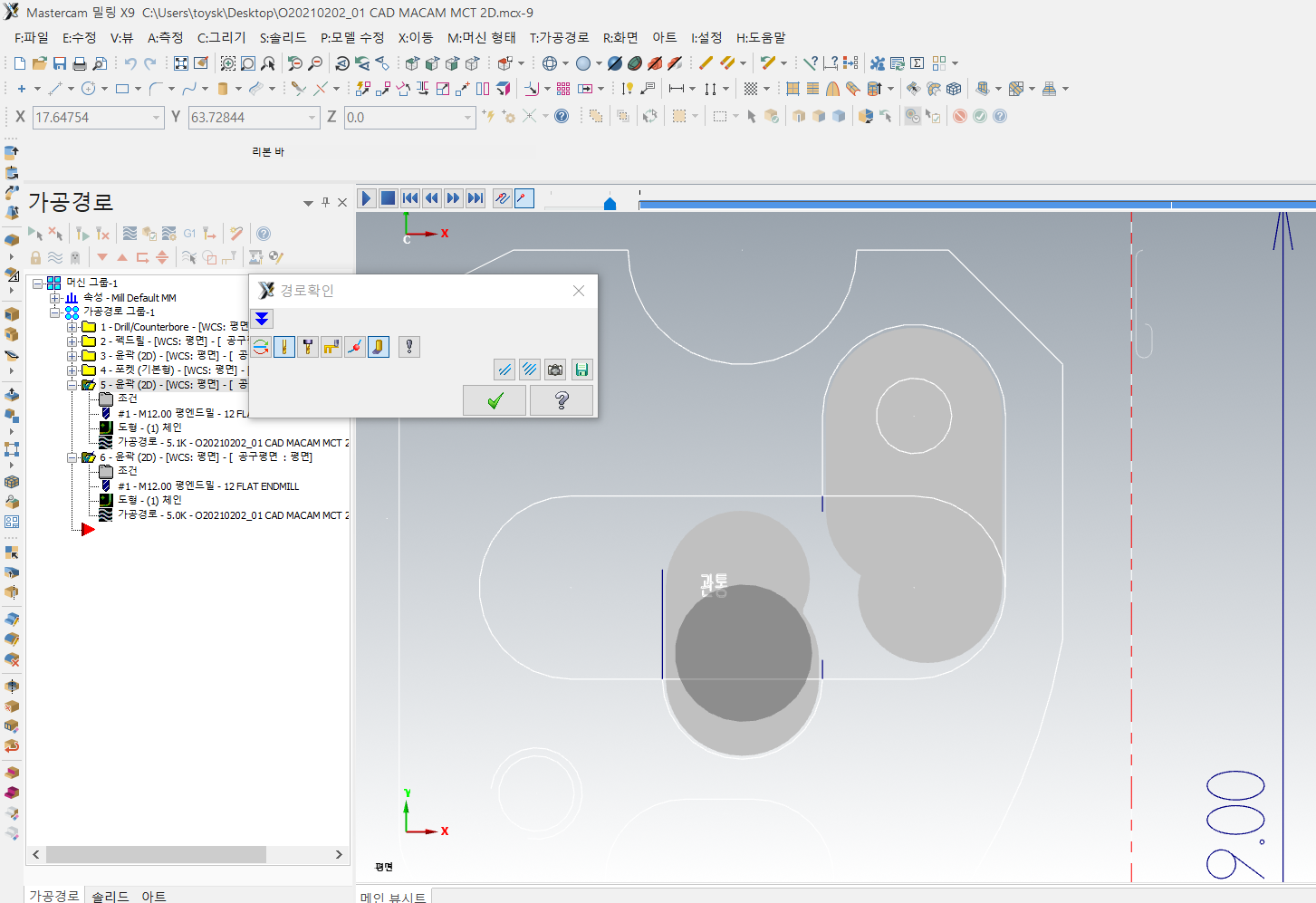Open the F:파일 menu
The height and width of the screenshot is (903, 1316).
[32, 37]
